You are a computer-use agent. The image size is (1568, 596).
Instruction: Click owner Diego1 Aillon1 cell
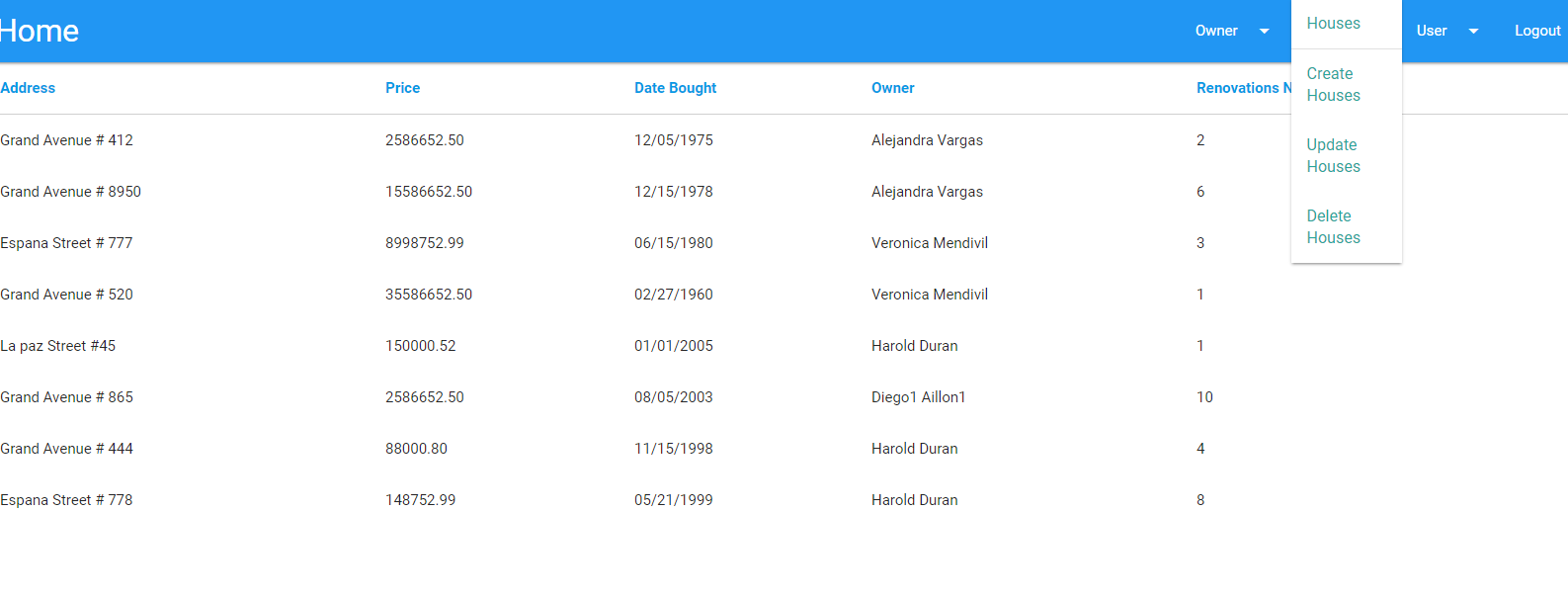[918, 397]
